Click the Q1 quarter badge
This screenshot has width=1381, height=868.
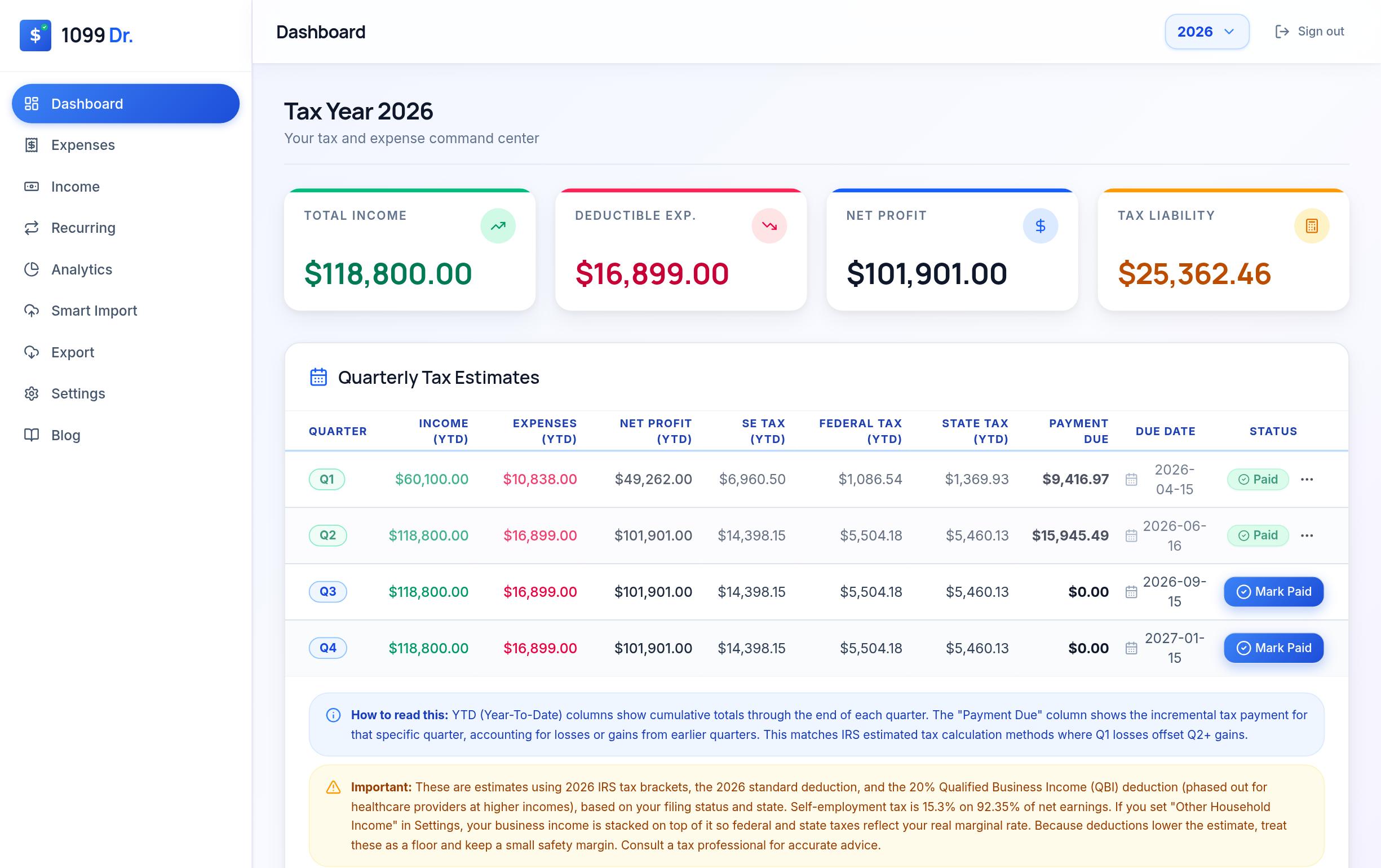click(327, 479)
